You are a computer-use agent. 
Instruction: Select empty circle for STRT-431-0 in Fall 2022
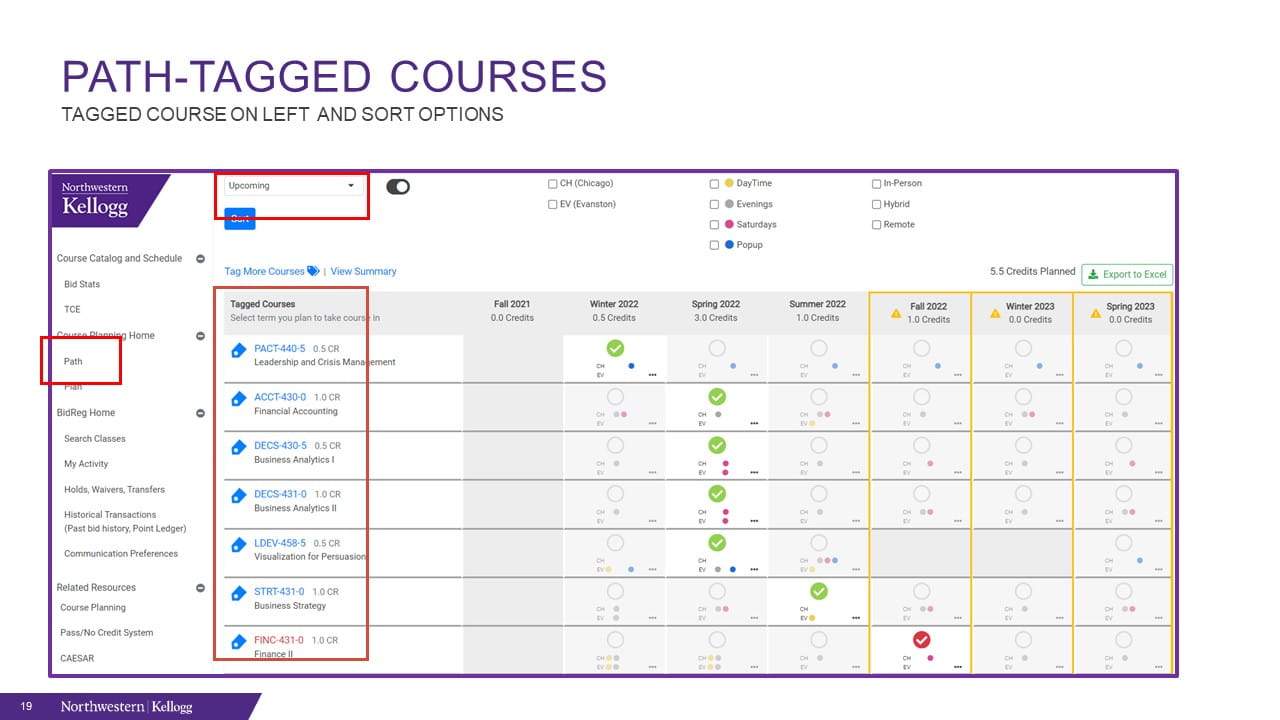(922, 591)
